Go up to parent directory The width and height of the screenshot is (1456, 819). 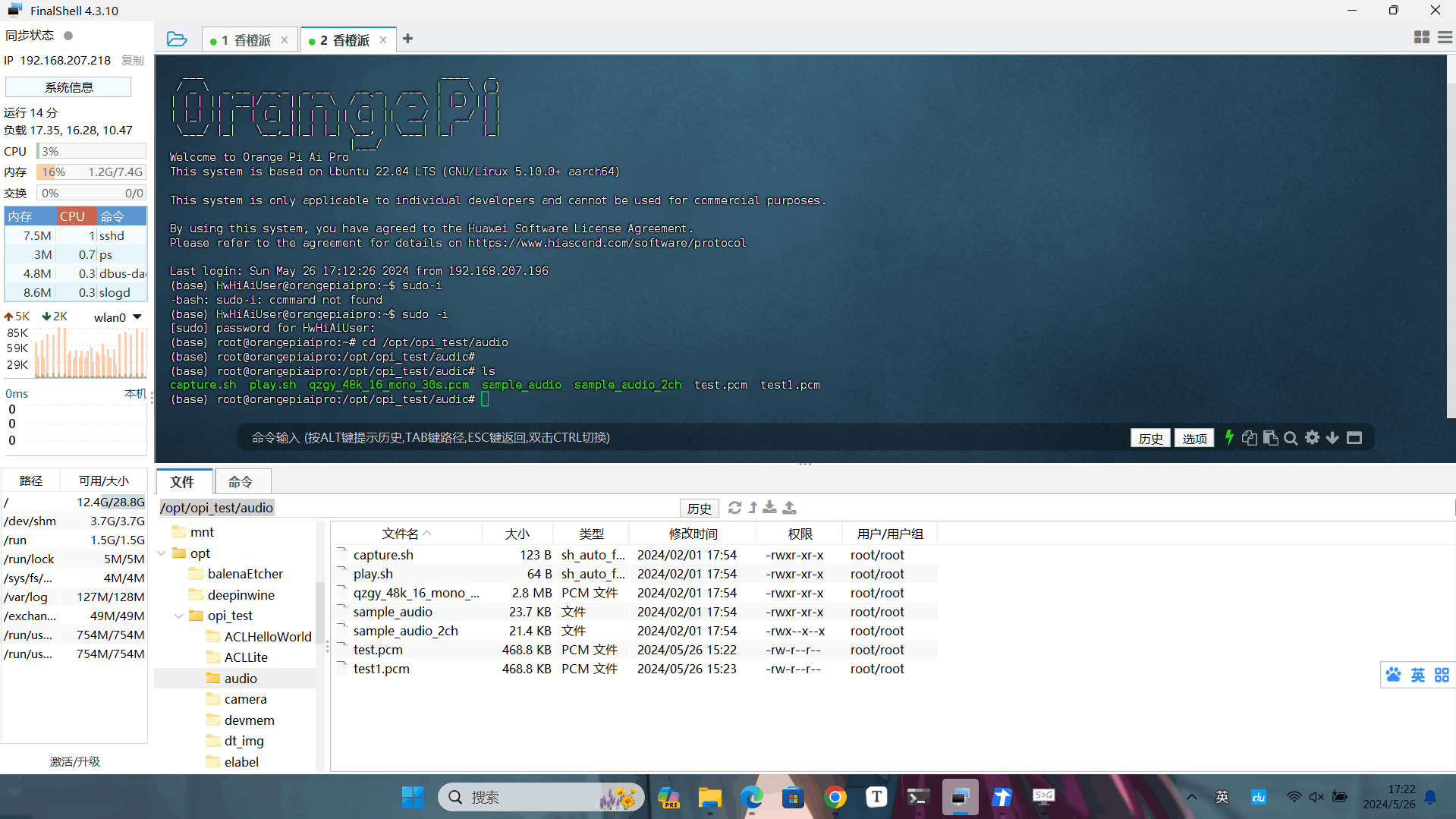pos(753,508)
